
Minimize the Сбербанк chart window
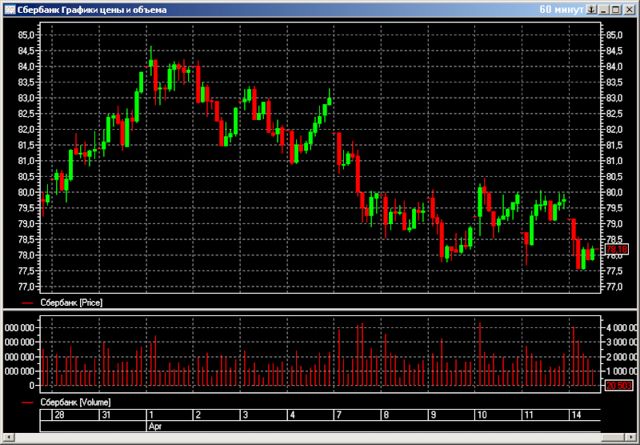pos(604,9)
